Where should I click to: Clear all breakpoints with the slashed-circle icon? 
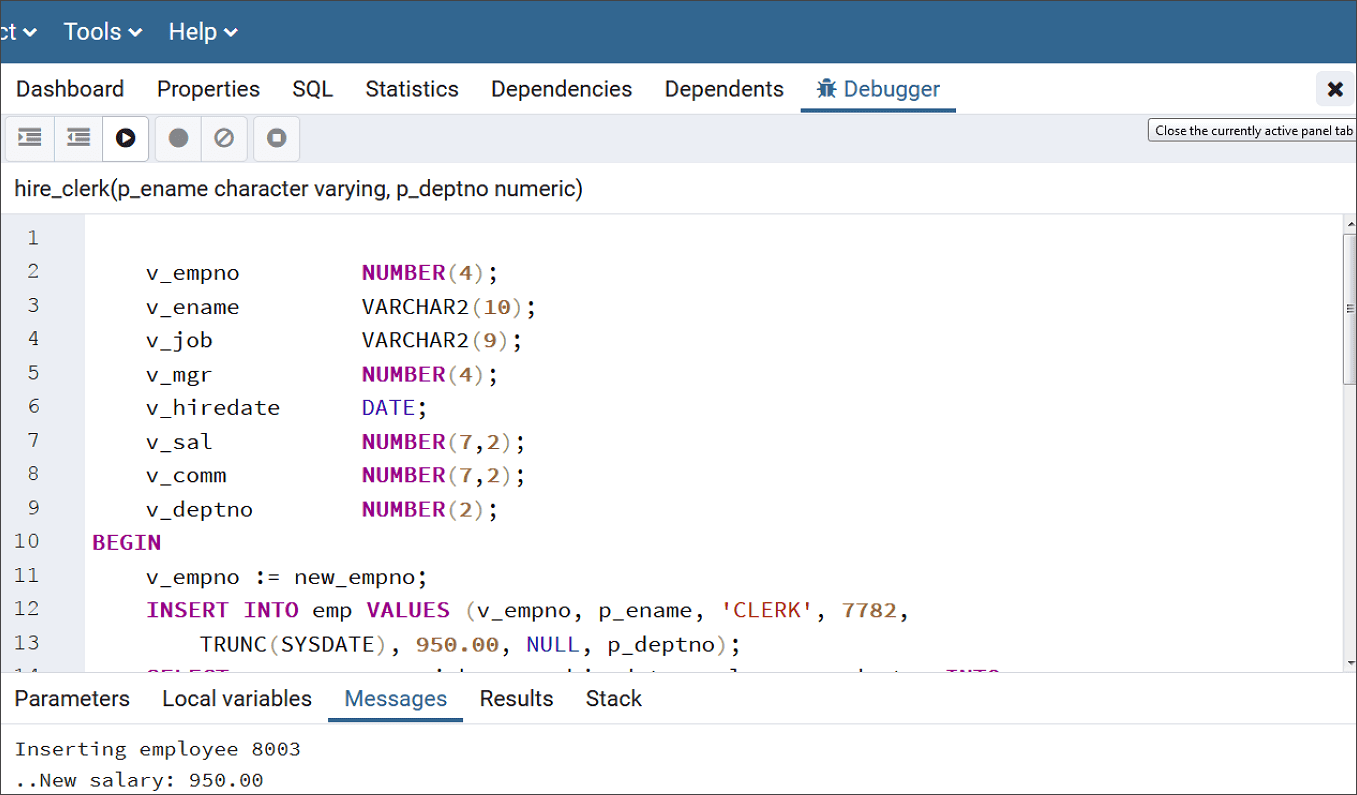click(224, 138)
